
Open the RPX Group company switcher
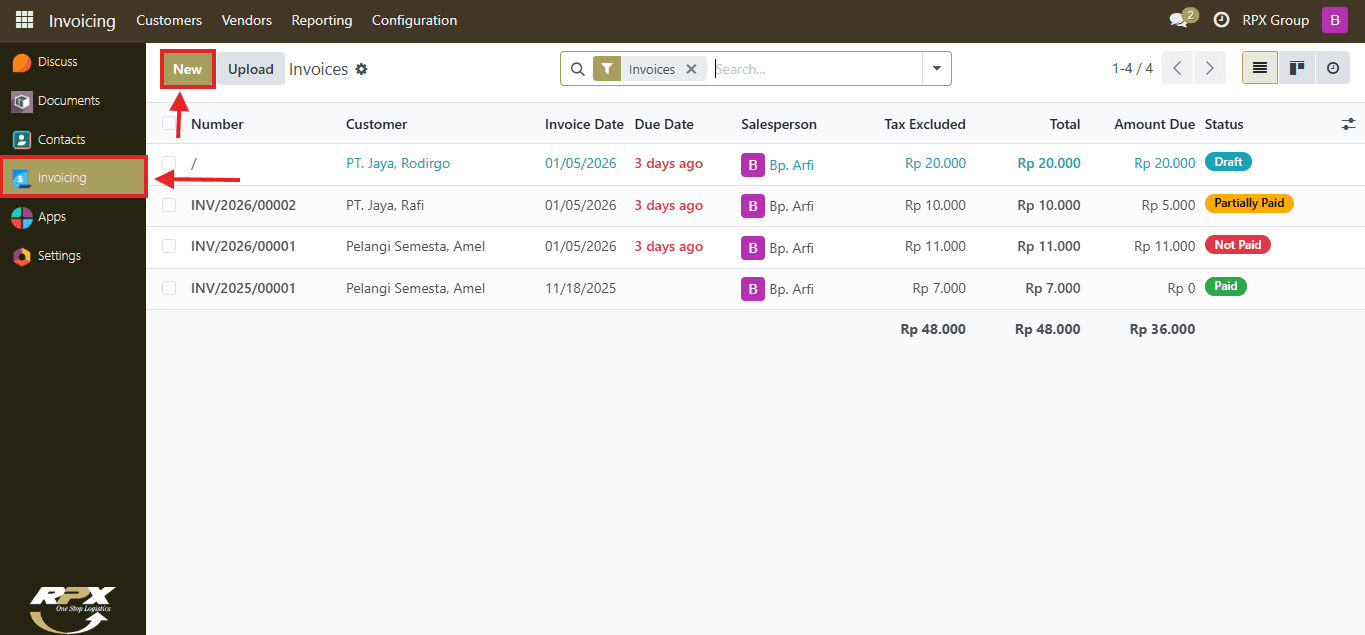(1275, 20)
